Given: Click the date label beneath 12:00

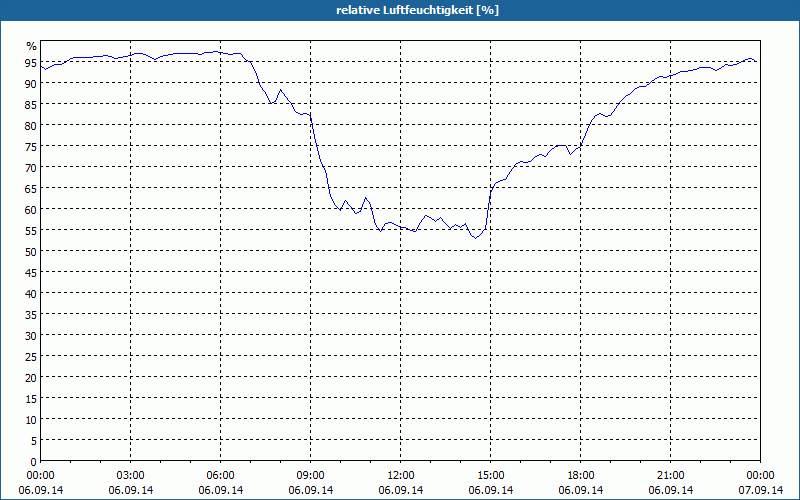Looking at the screenshot, I should click(401, 490).
